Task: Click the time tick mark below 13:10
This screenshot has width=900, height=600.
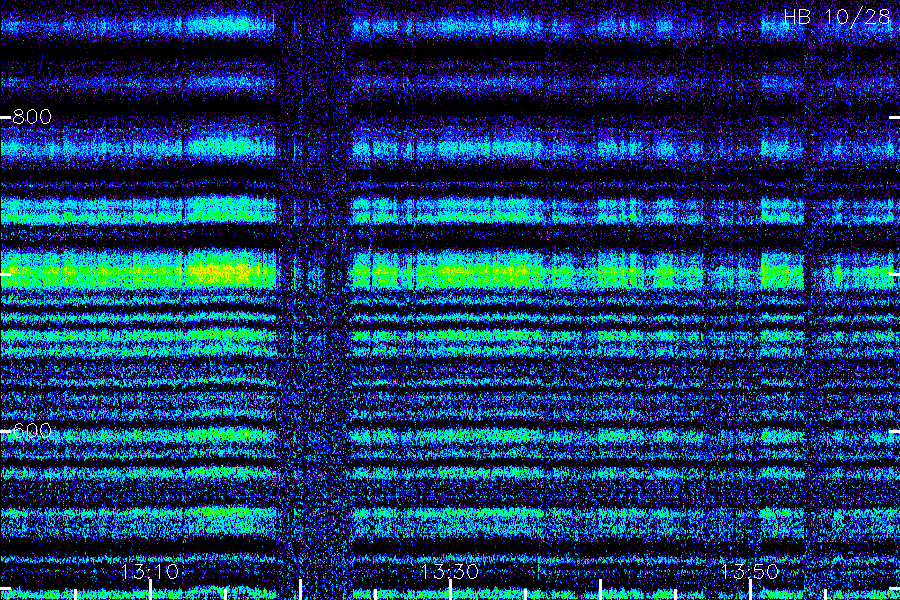Action: [150, 590]
